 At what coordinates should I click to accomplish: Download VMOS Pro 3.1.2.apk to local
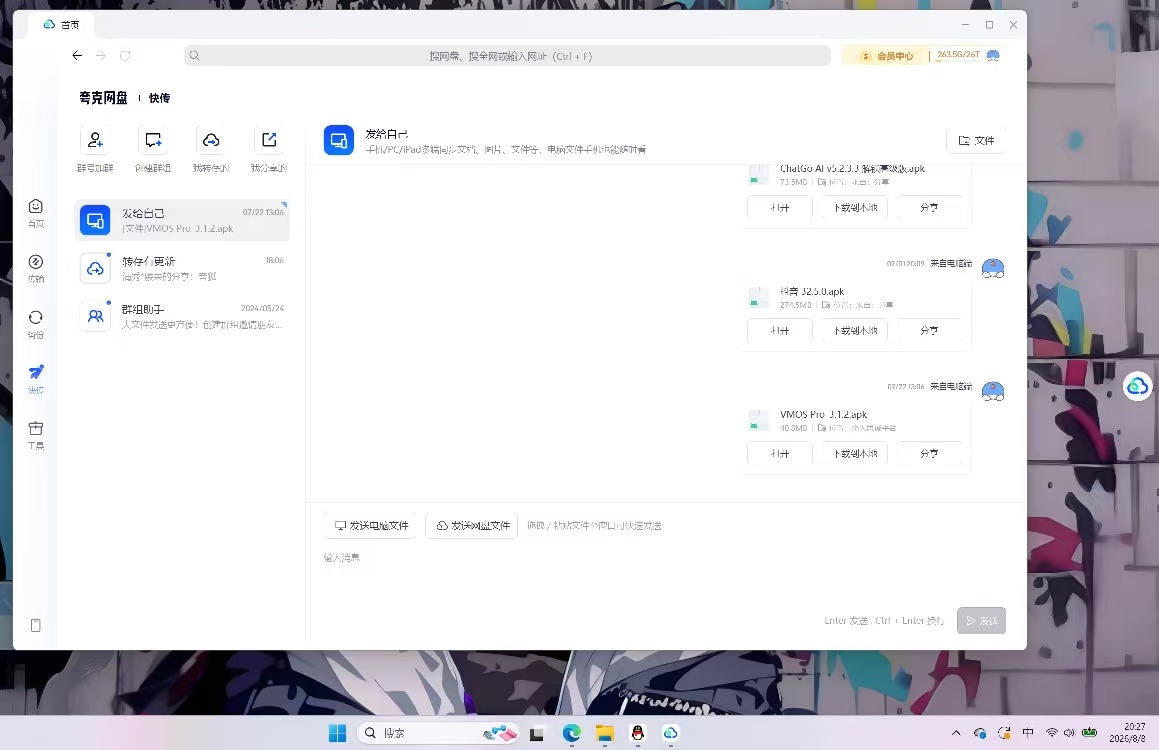[x=855, y=454]
